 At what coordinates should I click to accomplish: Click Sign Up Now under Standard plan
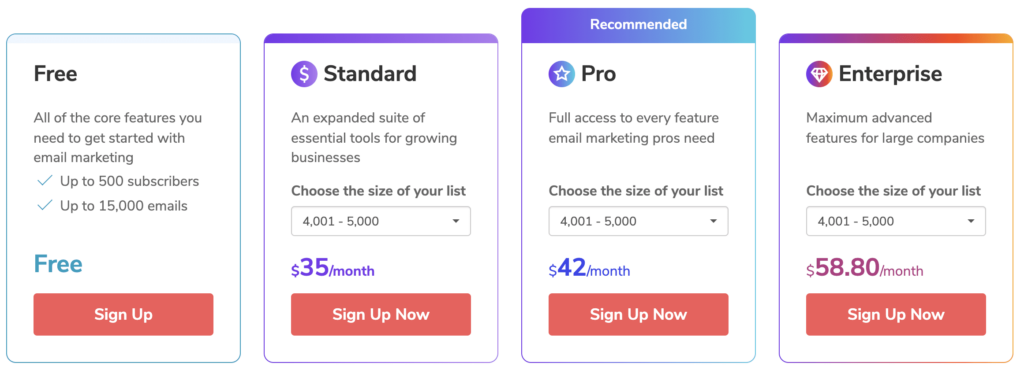(381, 314)
